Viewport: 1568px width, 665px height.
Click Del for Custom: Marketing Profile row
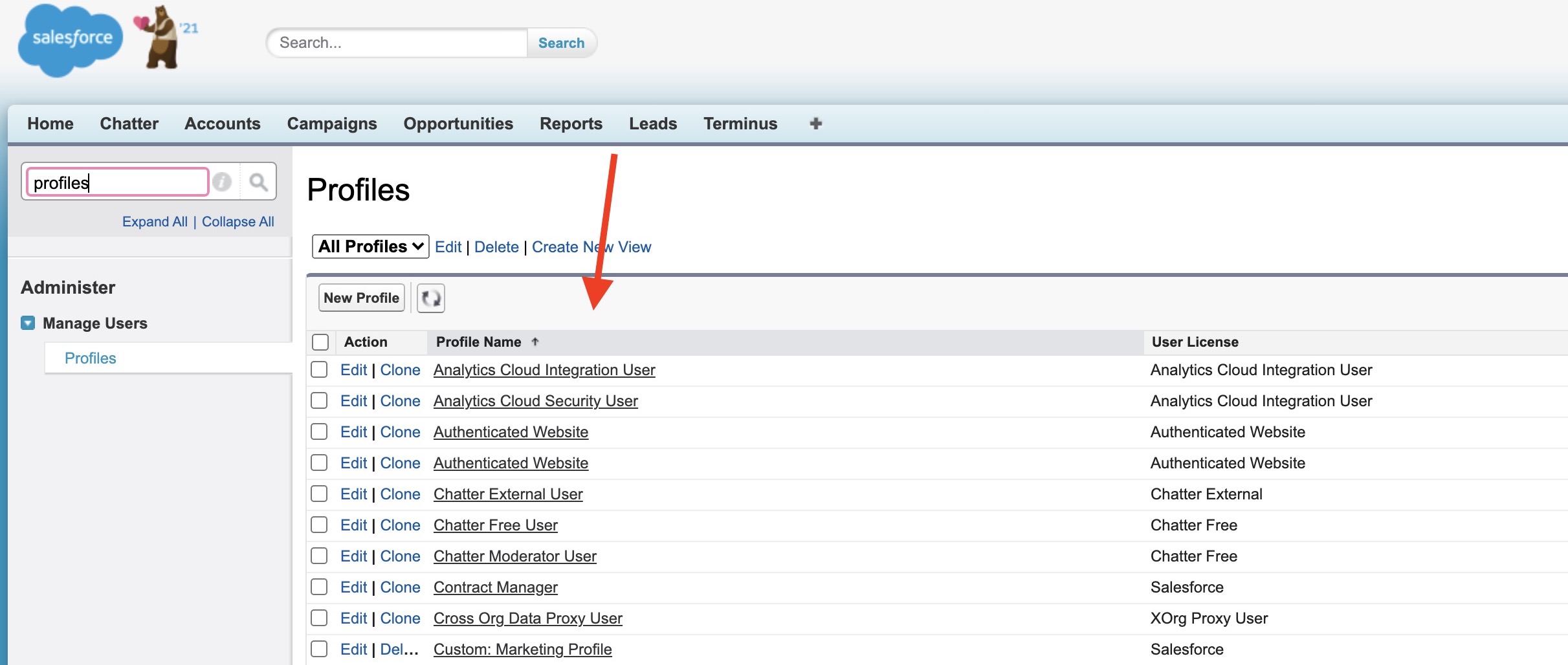point(399,649)
